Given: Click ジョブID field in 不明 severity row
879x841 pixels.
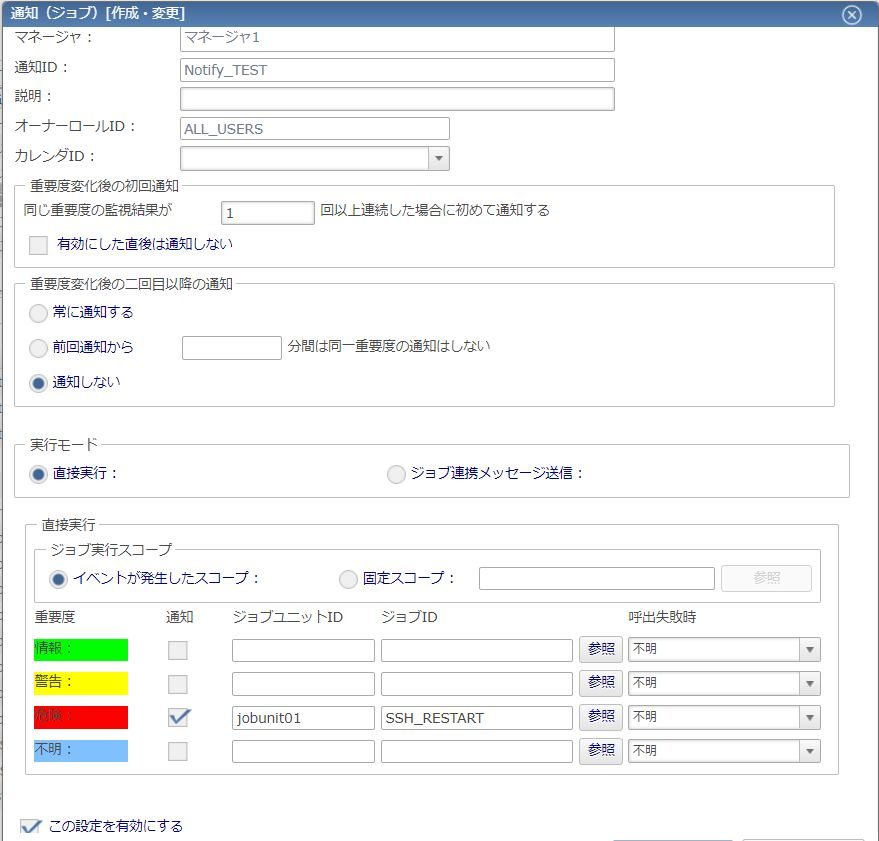Looking at the screenshot, I should 476,751.
